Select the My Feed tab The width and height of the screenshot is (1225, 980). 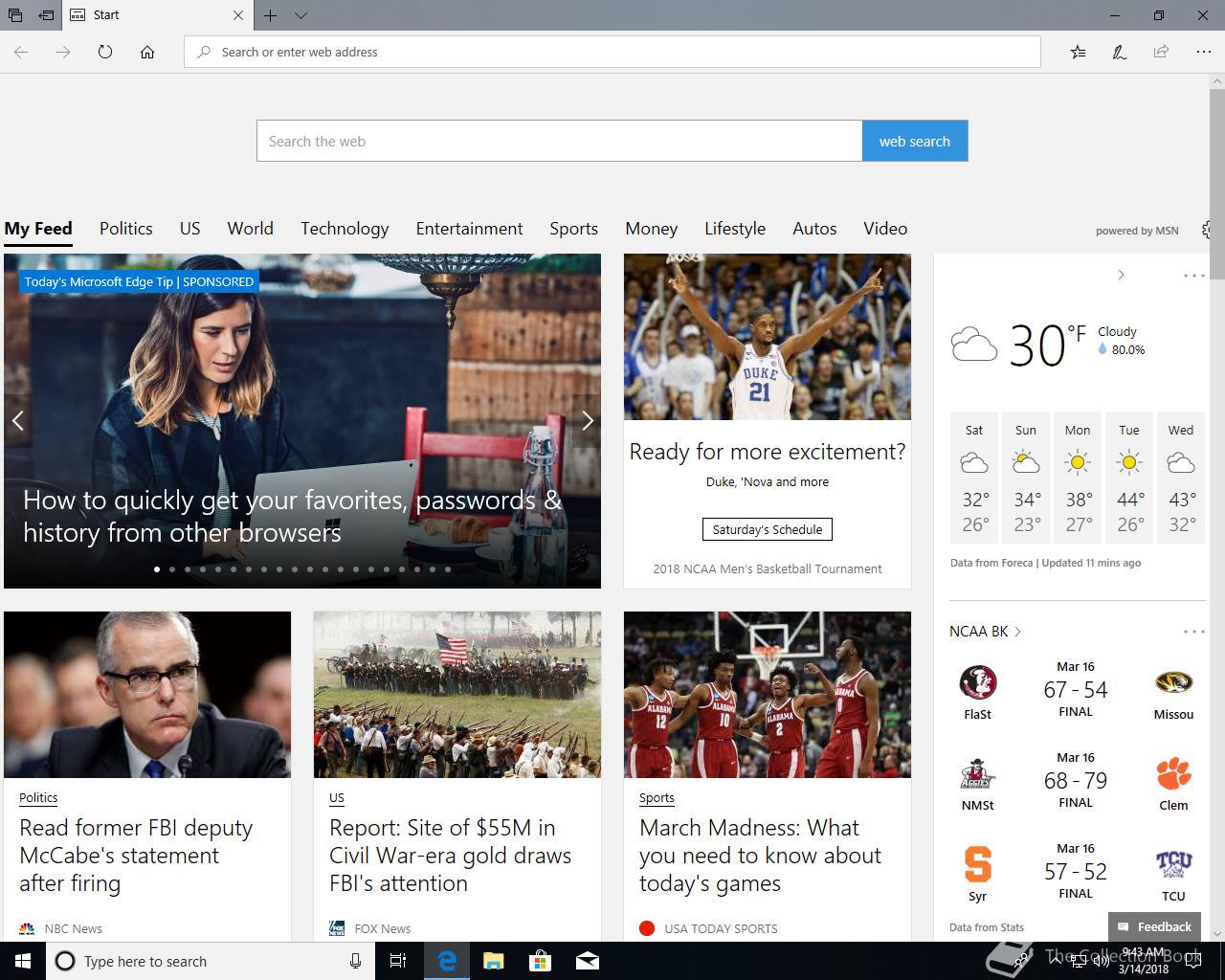click(x=38, y=229)
